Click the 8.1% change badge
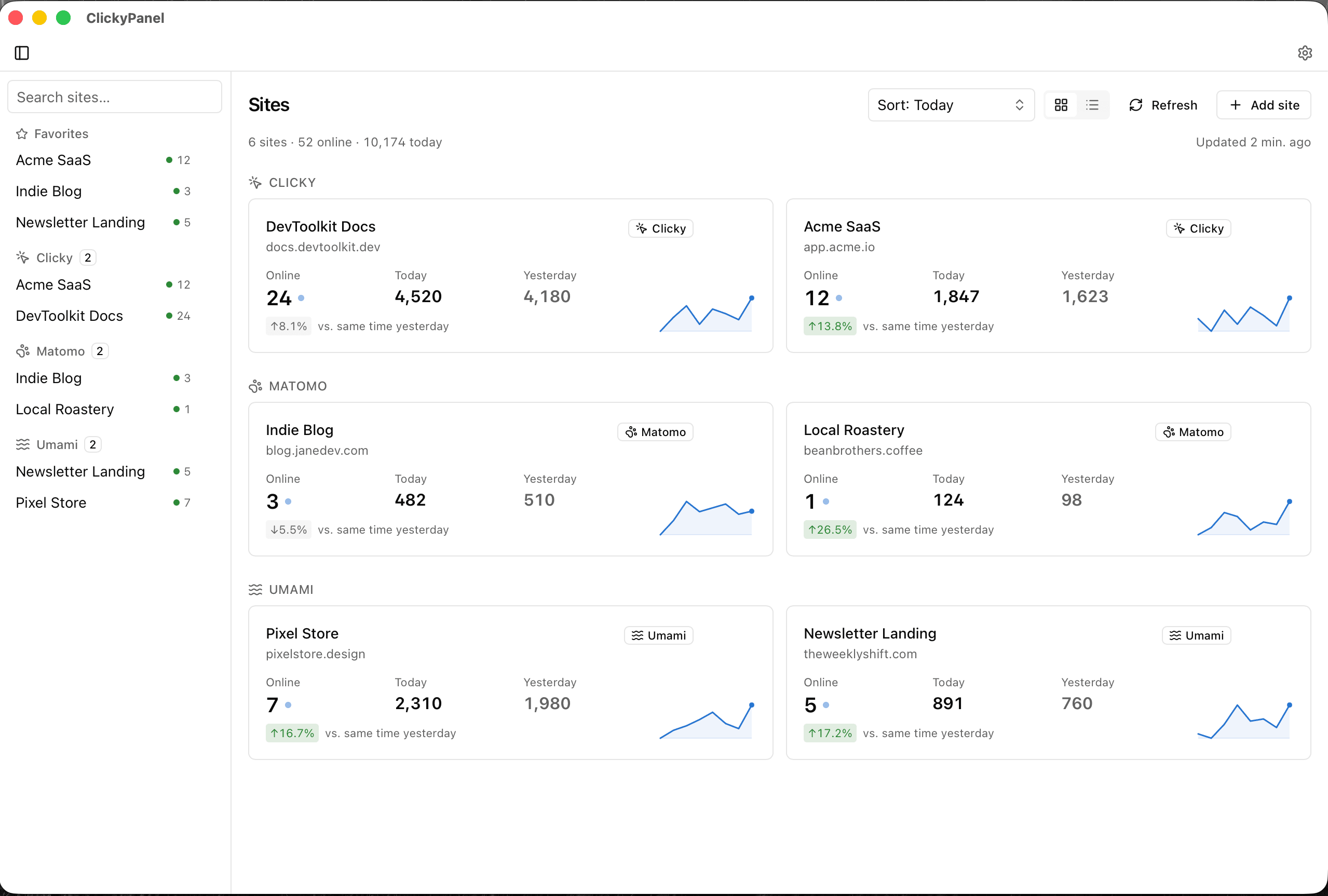This screenshot has height=896, width=1328. (289, 327)
